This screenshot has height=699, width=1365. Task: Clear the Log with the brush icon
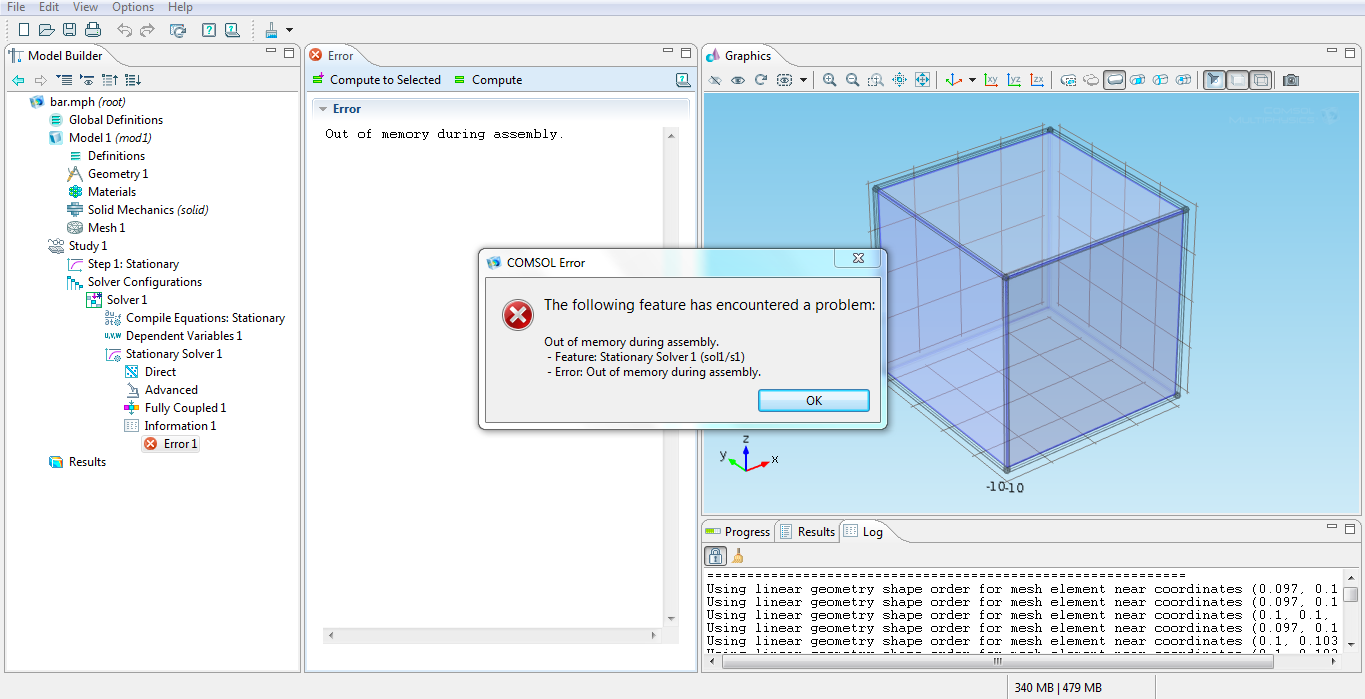pos(739,556)
